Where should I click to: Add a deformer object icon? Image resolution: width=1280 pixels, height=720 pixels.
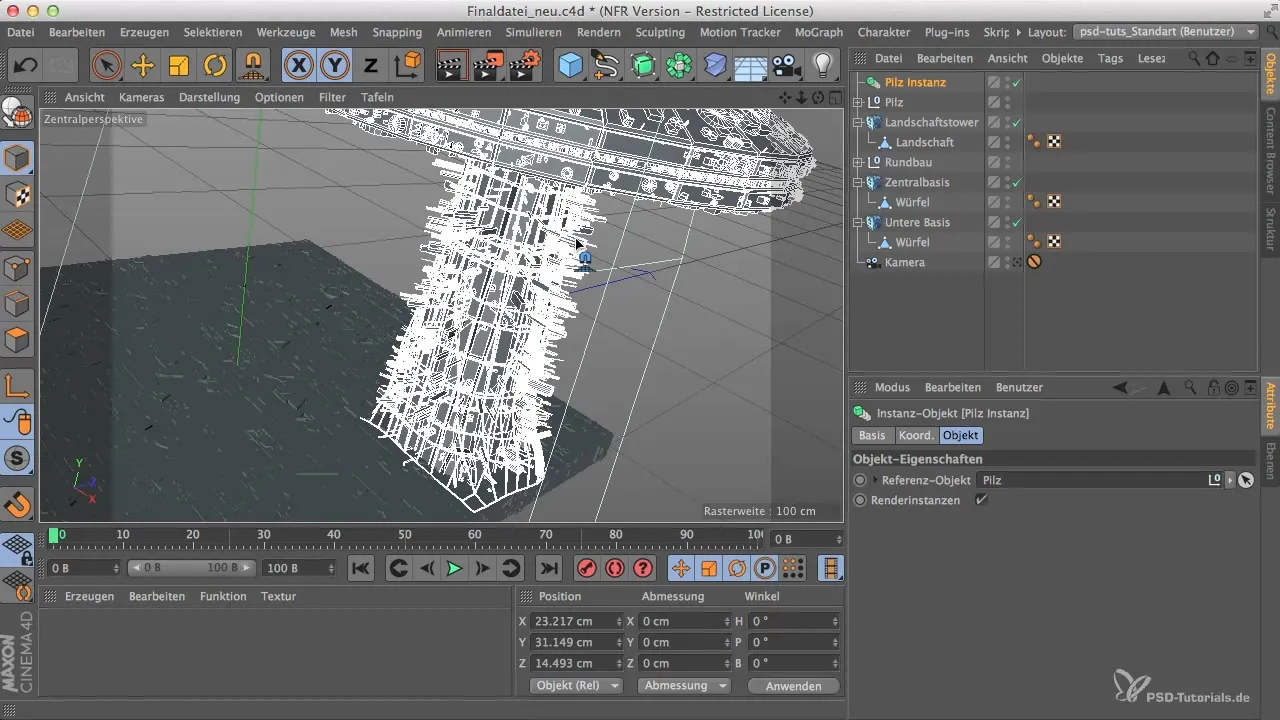pos(715,67)
